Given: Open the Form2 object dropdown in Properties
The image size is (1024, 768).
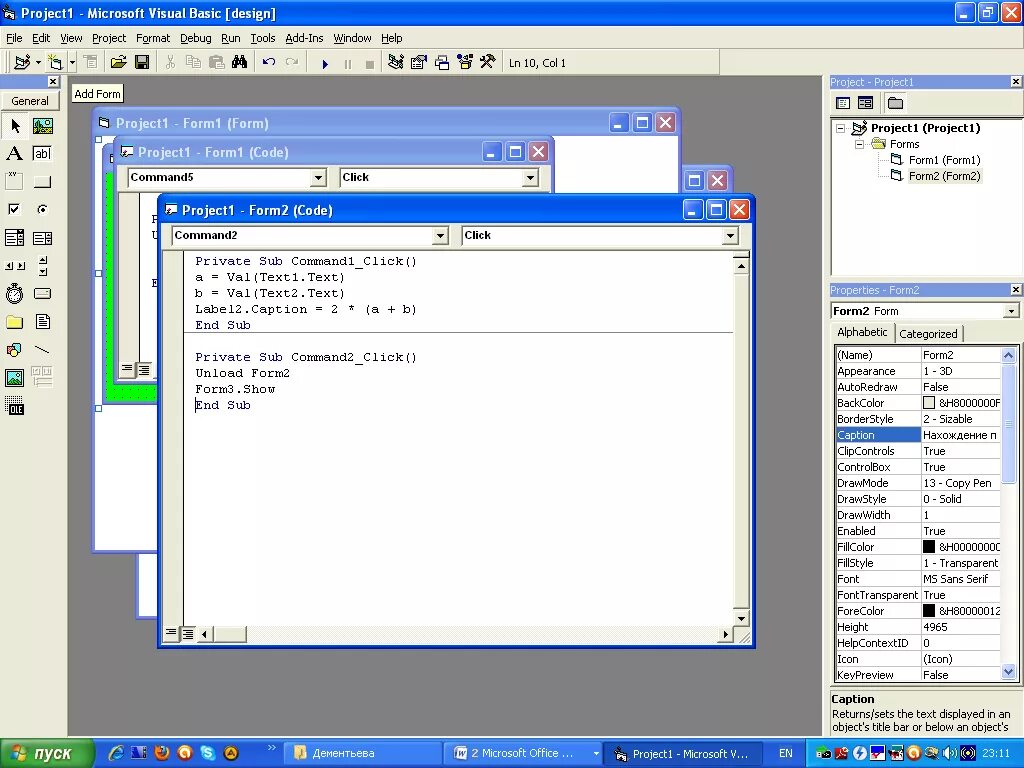Looking at the screenshot, I should click(x=1011, y=311).
